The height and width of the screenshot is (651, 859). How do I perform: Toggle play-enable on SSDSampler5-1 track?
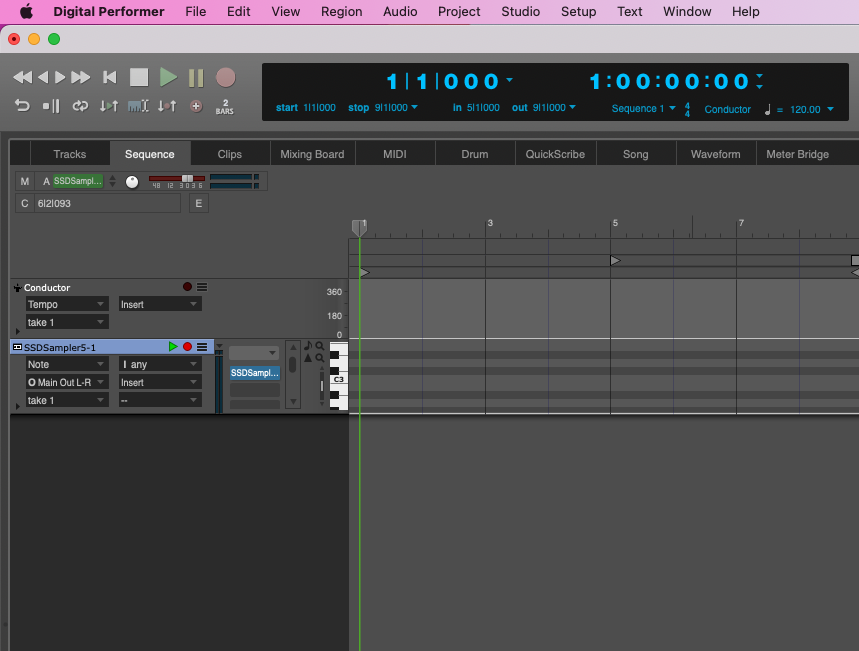pos(173,347)
